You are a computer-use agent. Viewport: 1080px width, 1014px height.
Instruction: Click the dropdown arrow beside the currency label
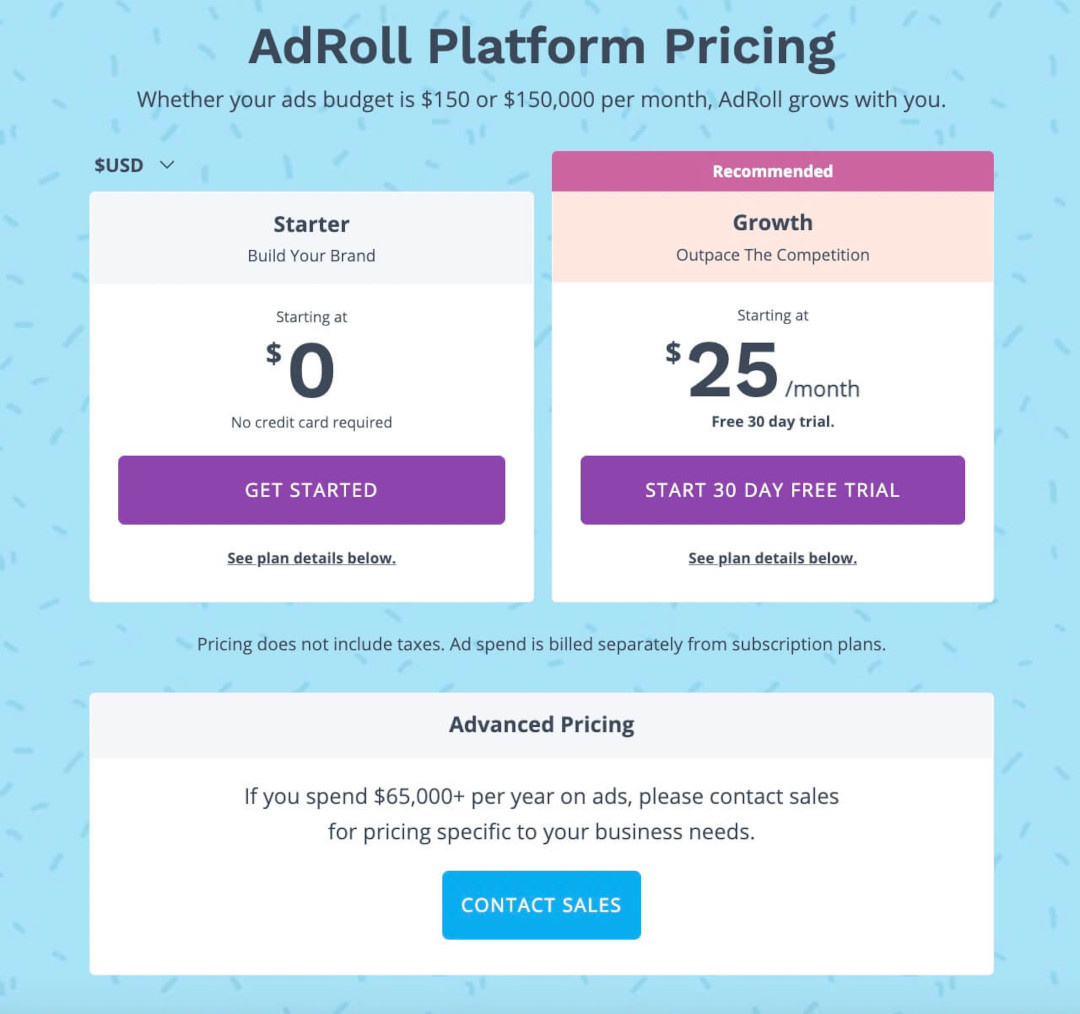tap(166, 165)
